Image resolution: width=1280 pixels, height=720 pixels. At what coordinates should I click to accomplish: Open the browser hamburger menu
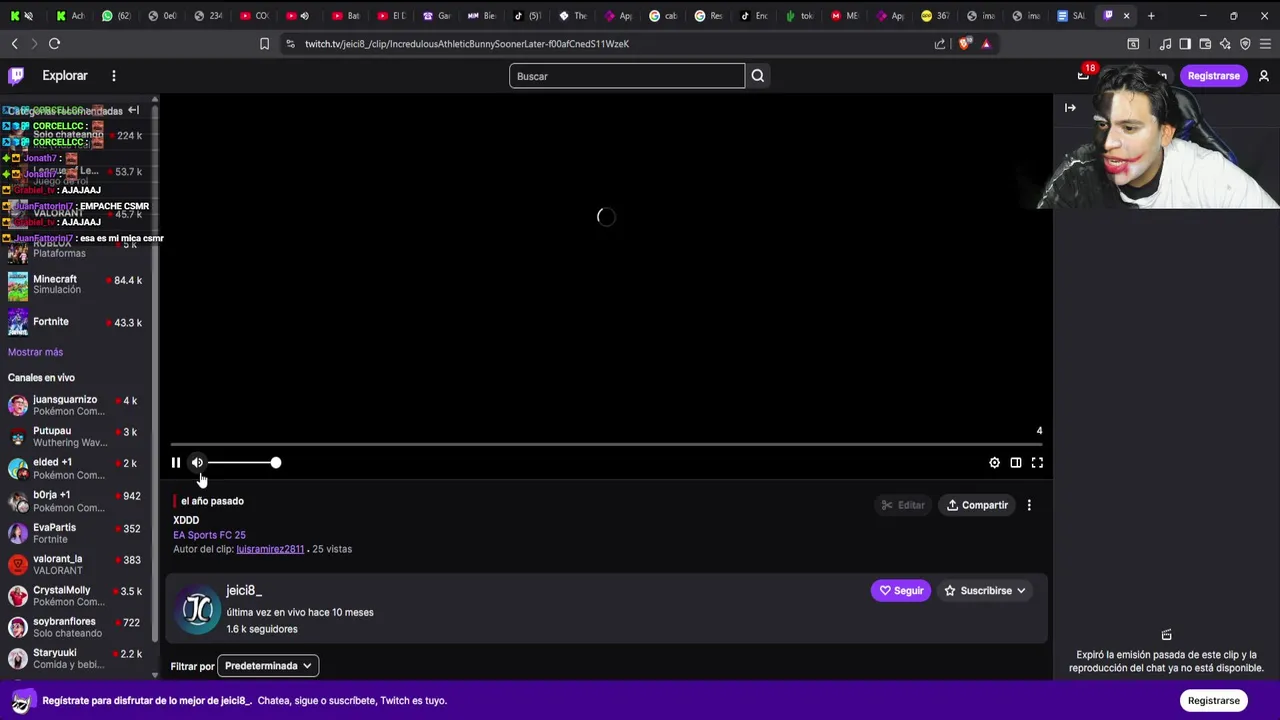coord(1265,44)
